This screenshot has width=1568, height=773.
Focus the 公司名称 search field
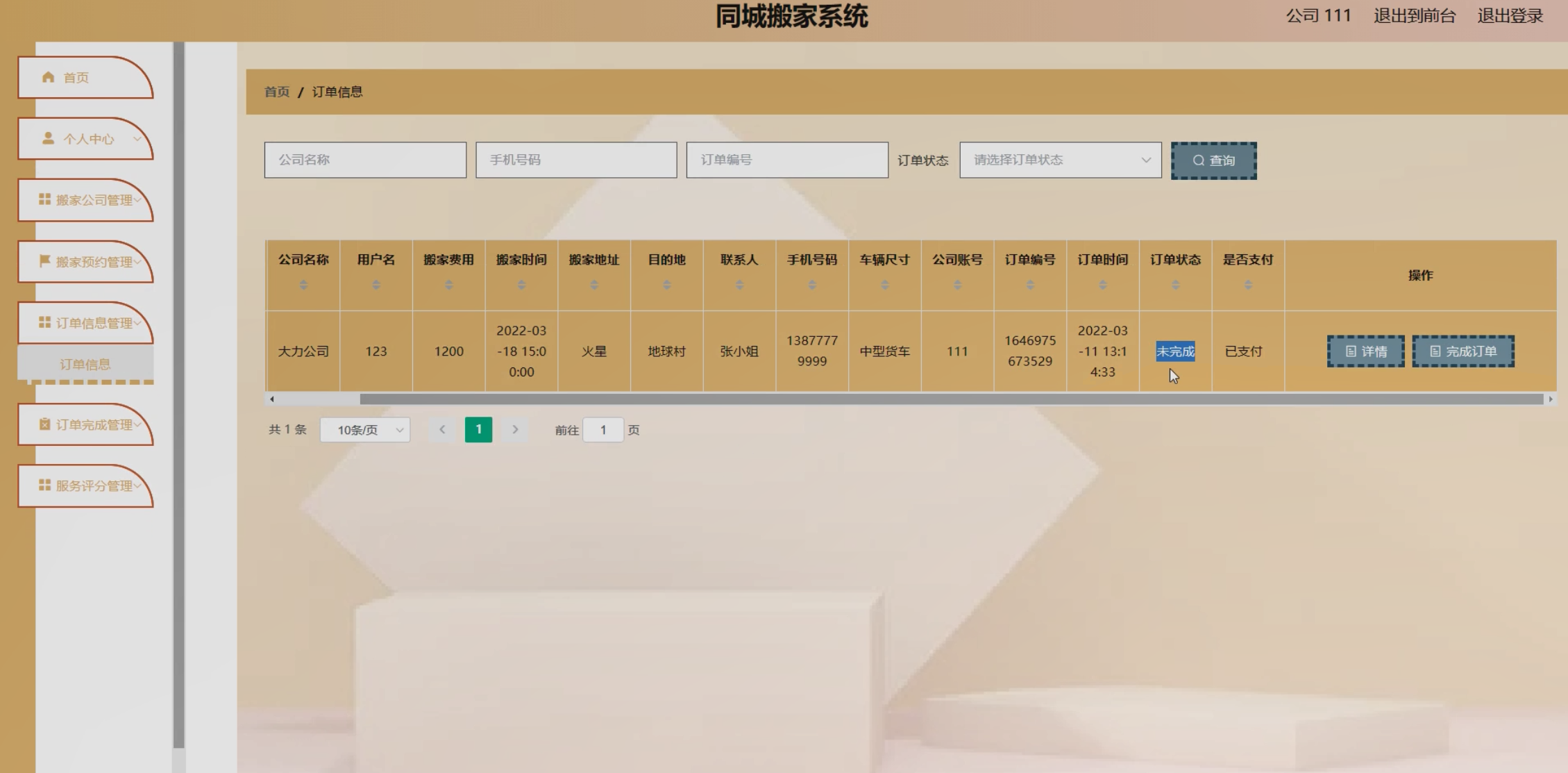tap(365, 160)
